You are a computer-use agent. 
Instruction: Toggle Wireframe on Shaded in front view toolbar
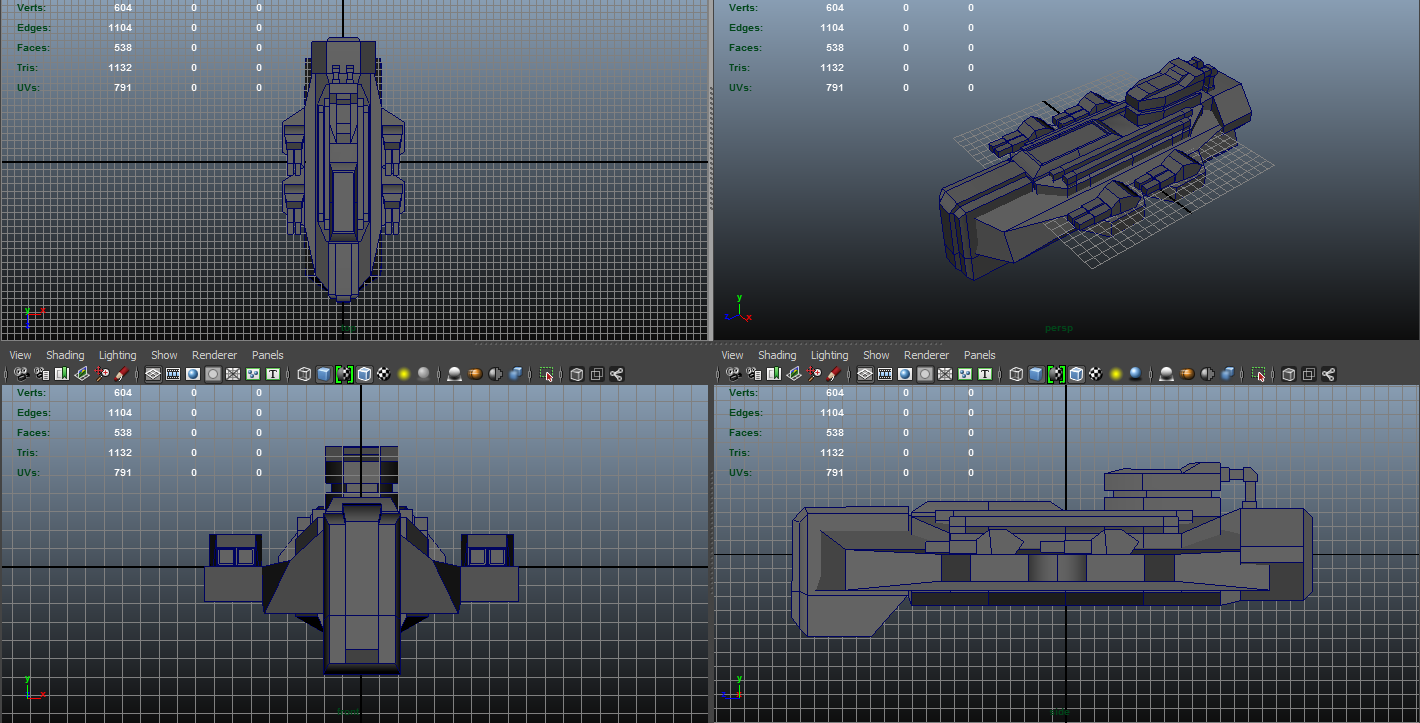(x=364, y=374)
